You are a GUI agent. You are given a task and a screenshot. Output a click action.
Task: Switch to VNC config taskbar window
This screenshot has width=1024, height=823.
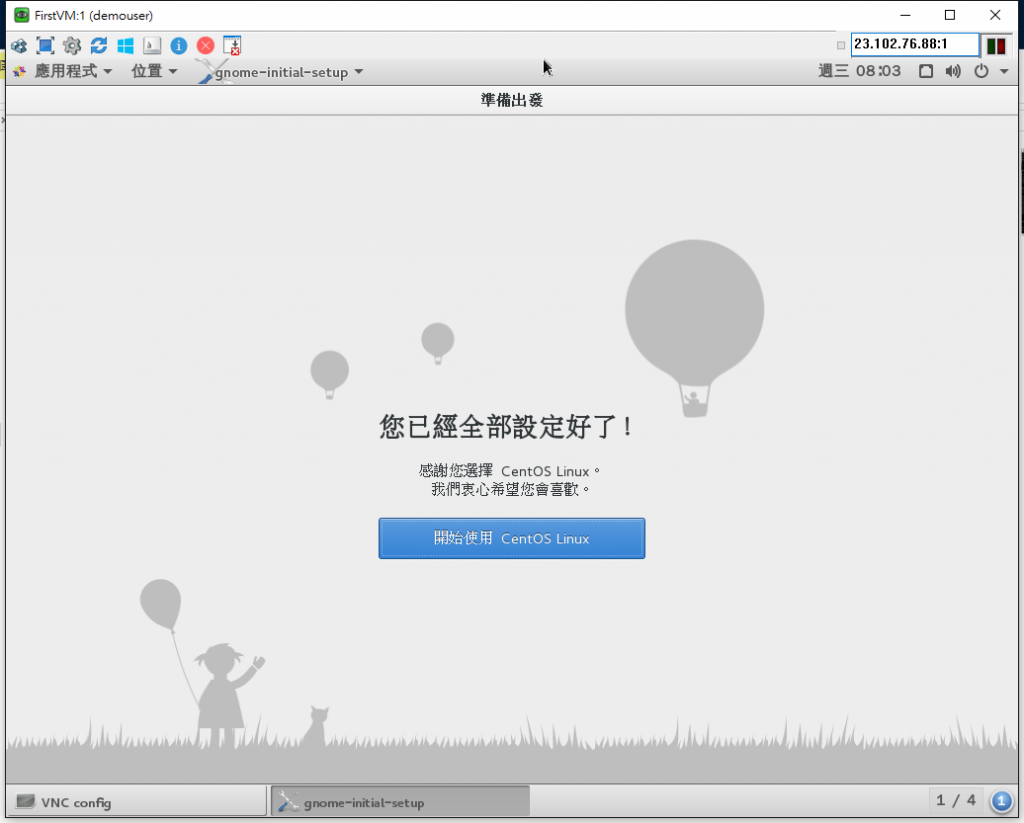tap(136, 802)
